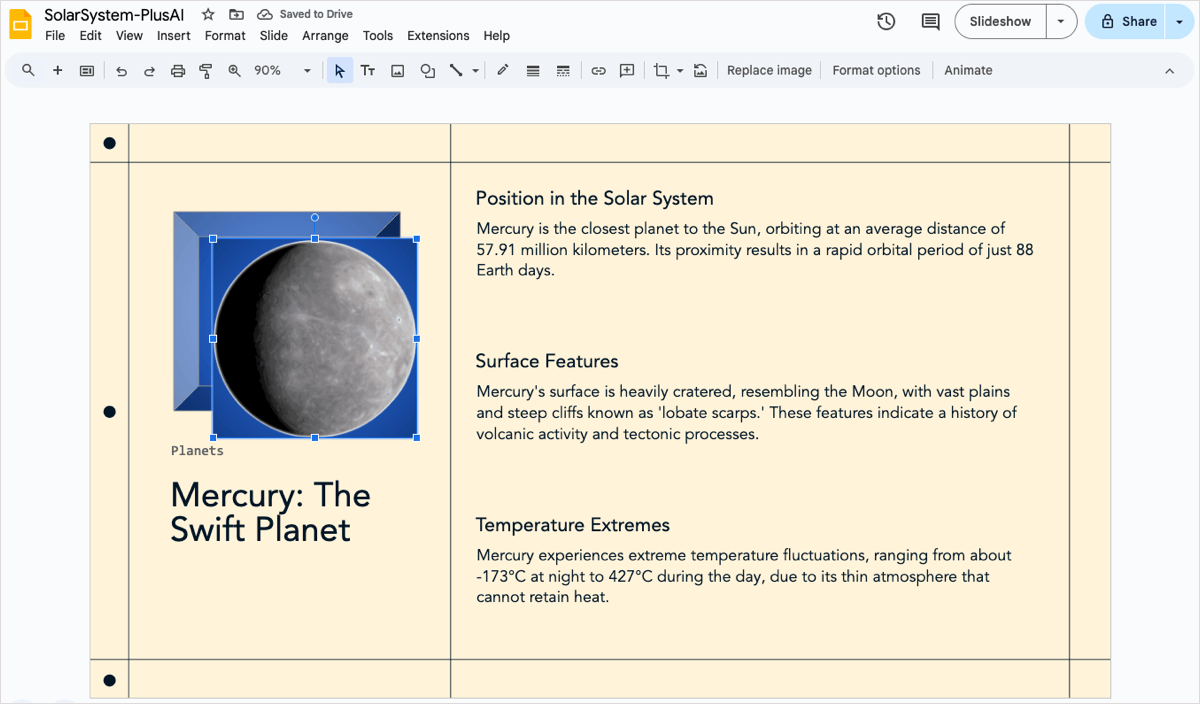Open version history clock icon

click(886, 21)
